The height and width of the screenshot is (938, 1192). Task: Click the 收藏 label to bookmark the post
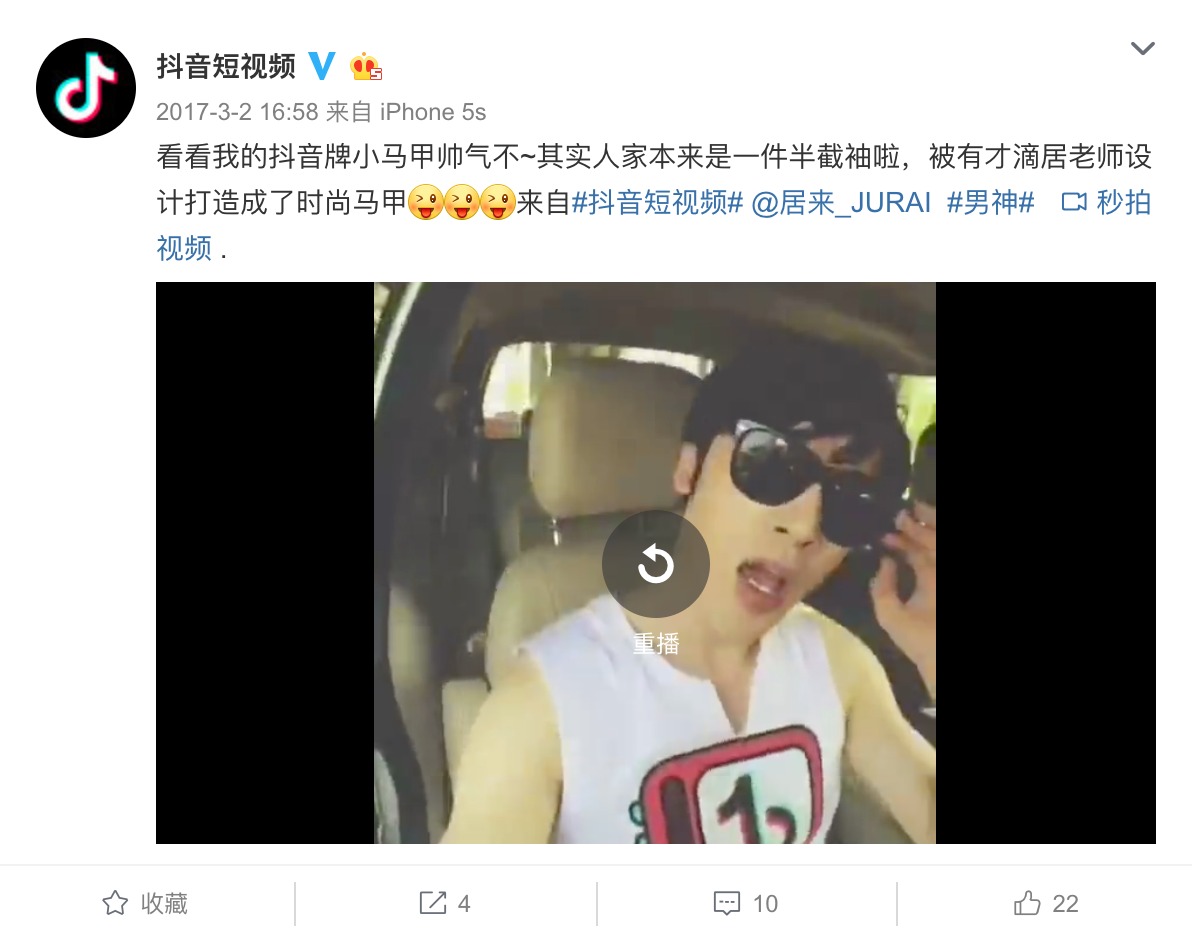(x=163, y=903)
